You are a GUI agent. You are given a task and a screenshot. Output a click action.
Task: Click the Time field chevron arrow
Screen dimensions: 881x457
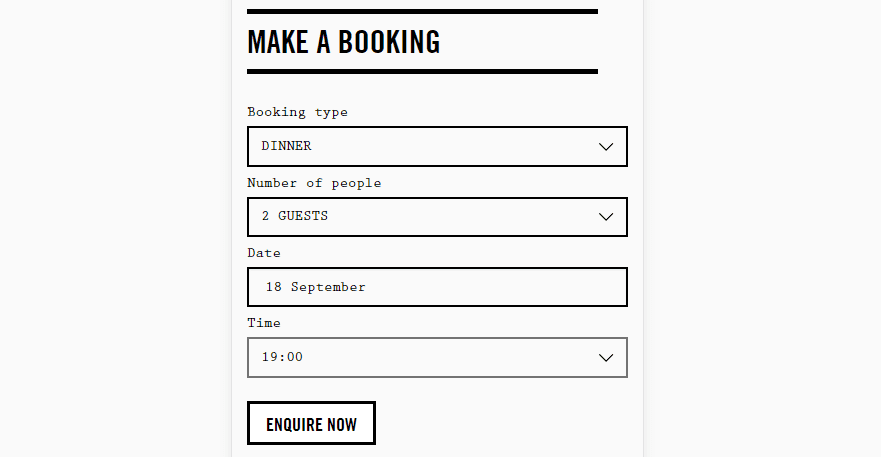coord(605,358)
